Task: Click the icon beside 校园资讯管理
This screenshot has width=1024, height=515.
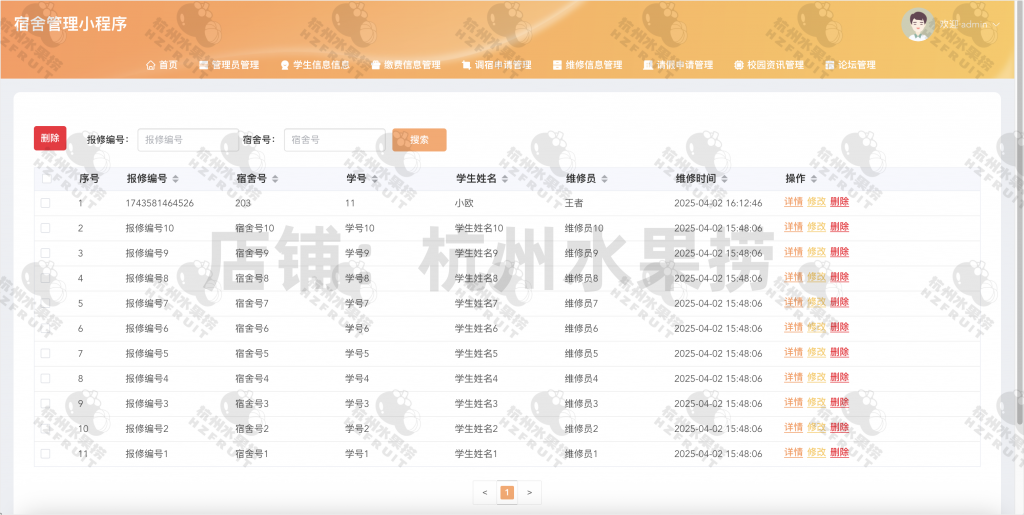Action: (739, 65)
